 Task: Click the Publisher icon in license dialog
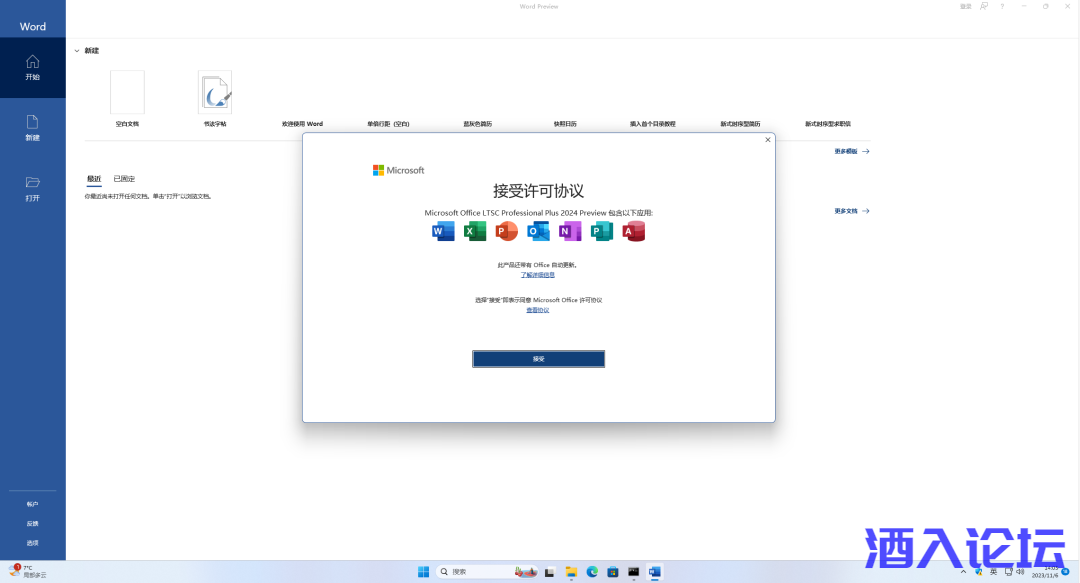click(601, 231)
